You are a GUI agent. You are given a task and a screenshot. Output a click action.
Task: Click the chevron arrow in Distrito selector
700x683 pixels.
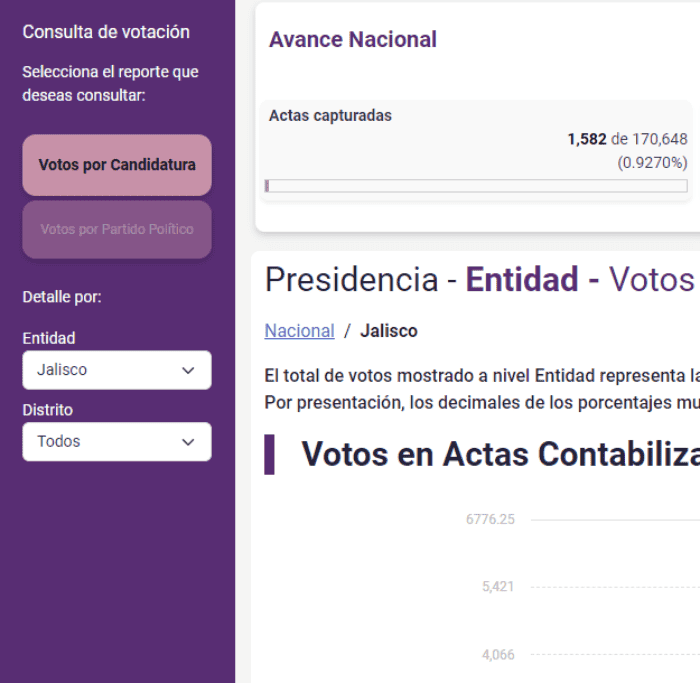pos(188,442)
